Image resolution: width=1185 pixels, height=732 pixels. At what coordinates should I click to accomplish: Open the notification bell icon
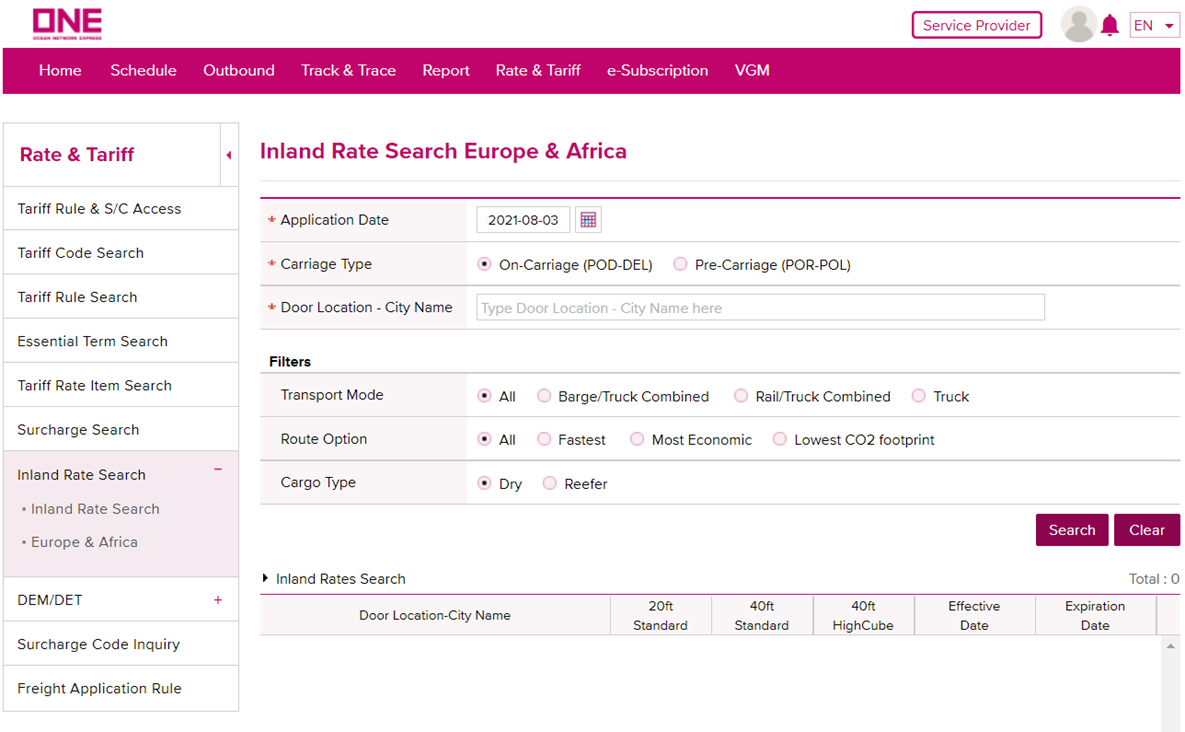pos(1109,26)
